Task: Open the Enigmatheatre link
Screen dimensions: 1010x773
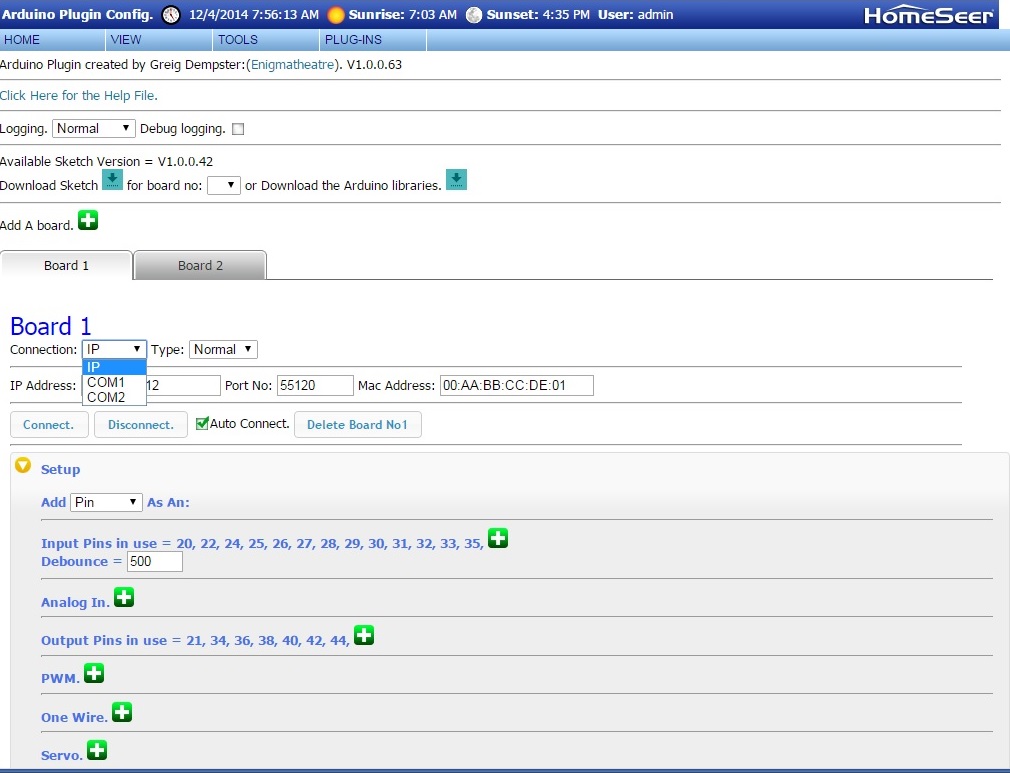Action: (292, 64)
